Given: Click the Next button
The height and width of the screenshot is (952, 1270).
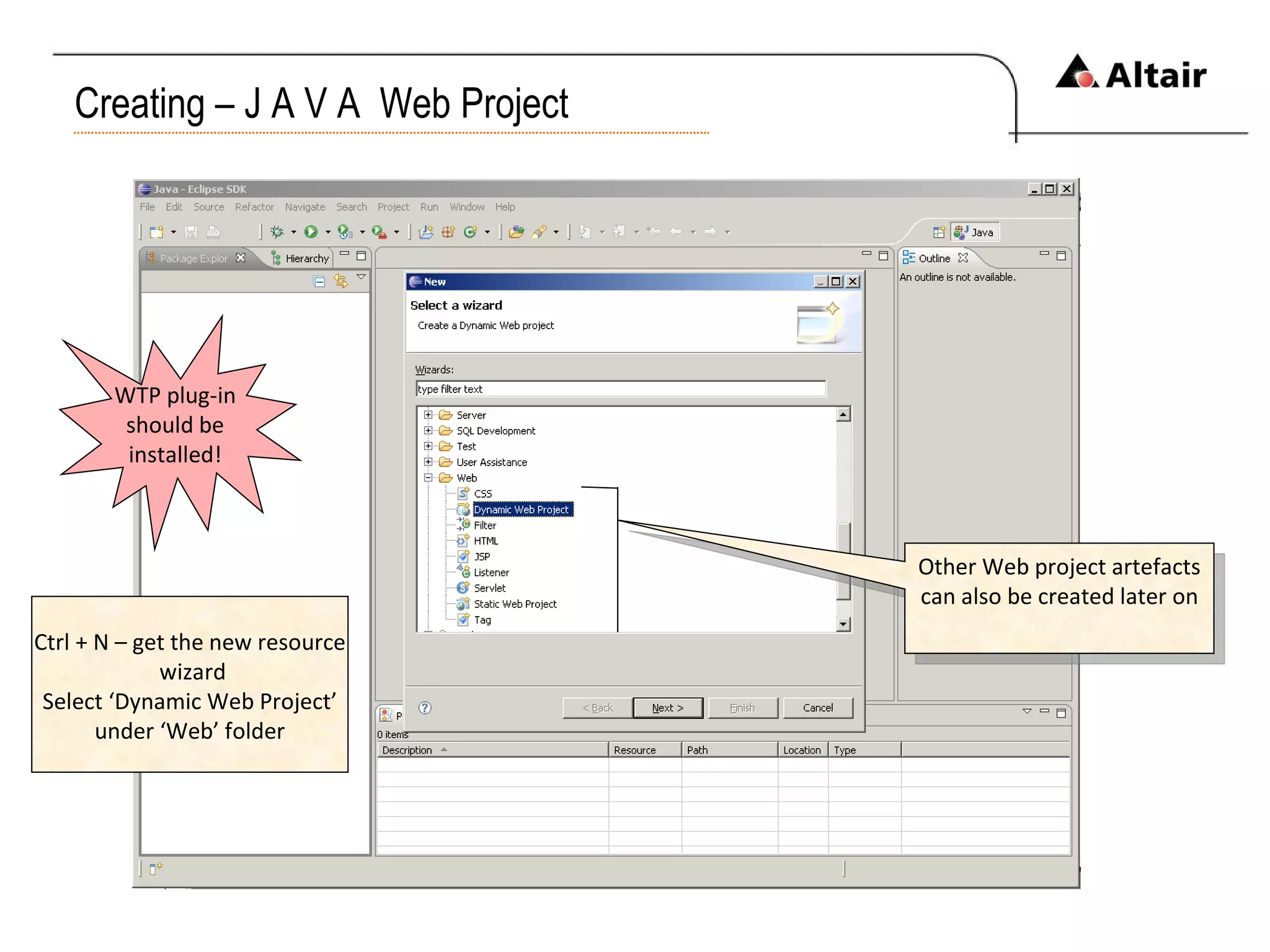Looking at the screenshot, I should click(668, 708).
